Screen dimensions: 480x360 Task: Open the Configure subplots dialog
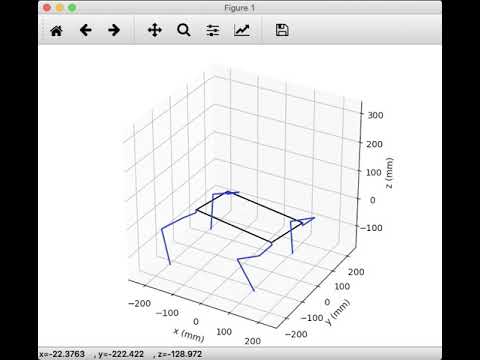click(213, 31)
